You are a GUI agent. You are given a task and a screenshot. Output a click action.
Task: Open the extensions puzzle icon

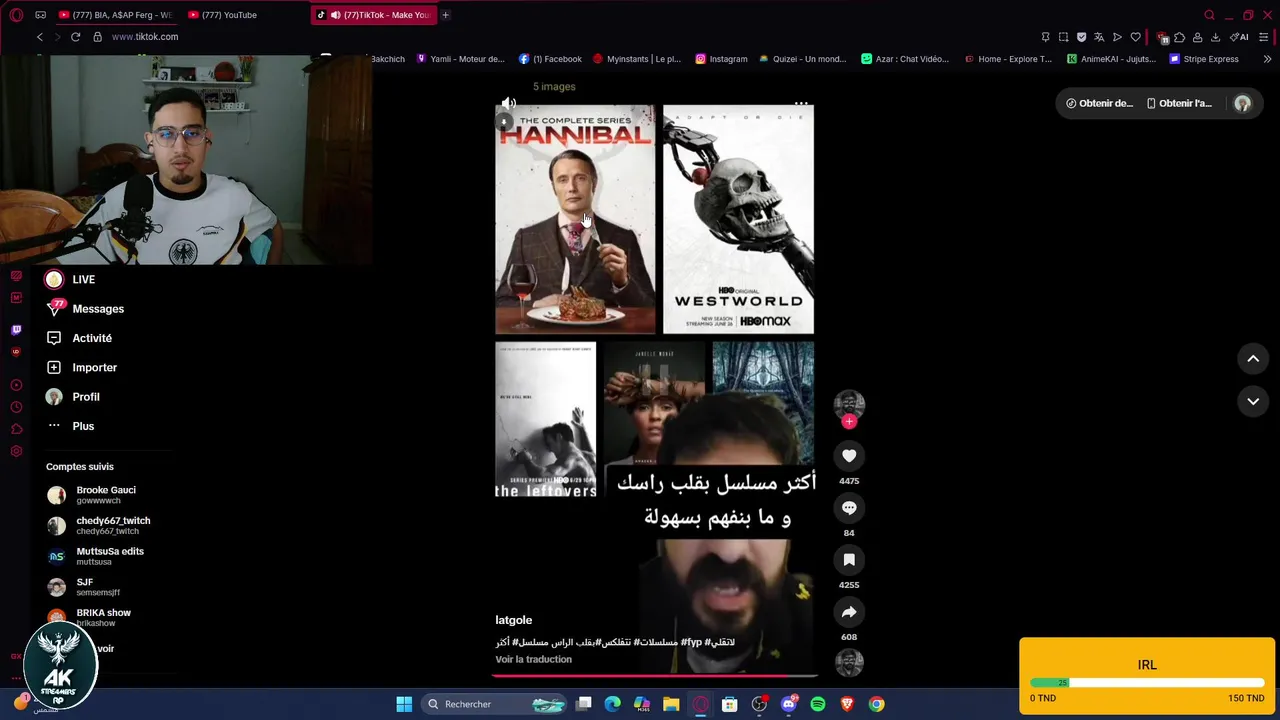pos(1179,37)
